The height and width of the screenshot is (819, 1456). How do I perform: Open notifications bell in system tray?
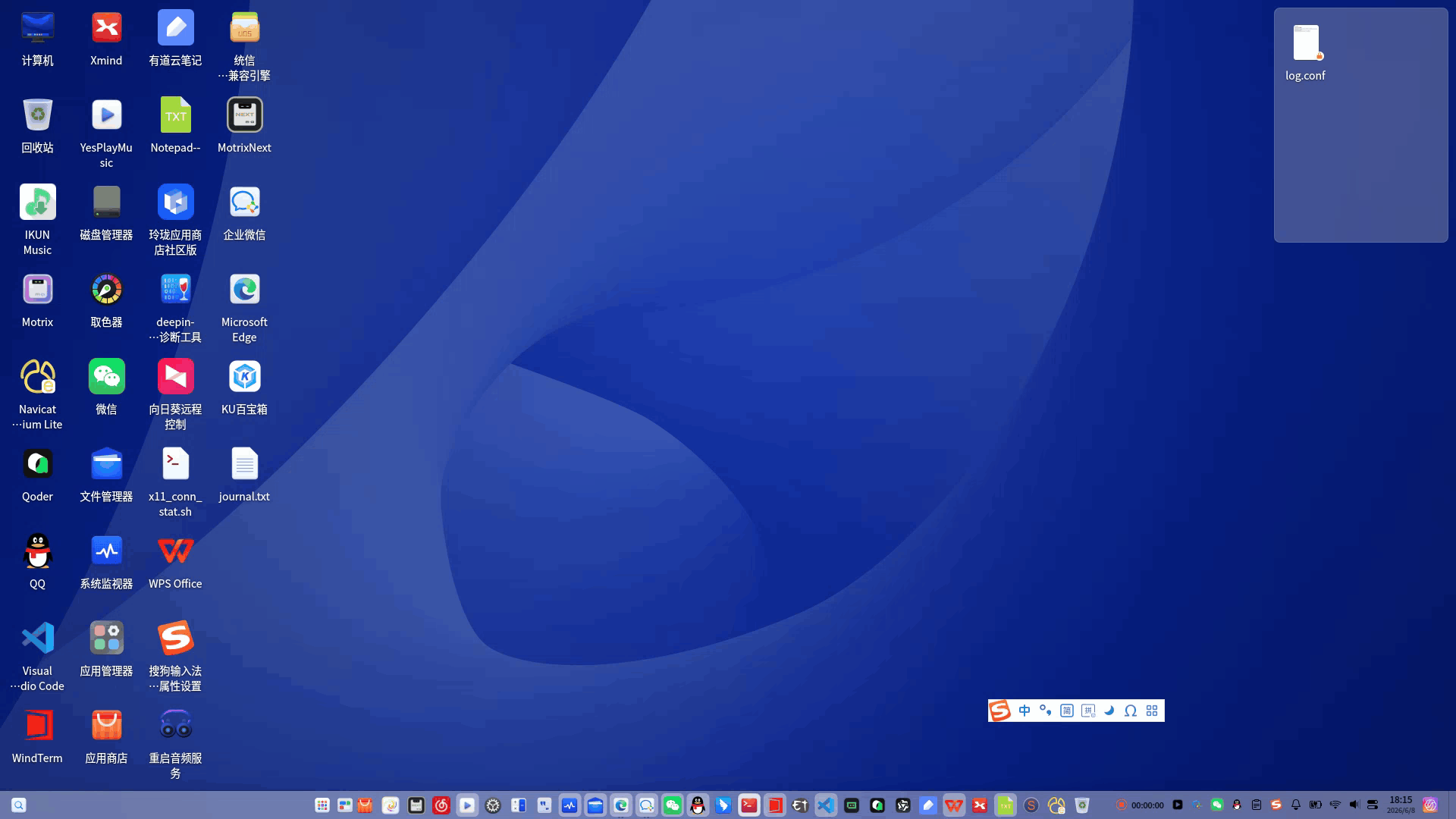tap(1296, 805)
